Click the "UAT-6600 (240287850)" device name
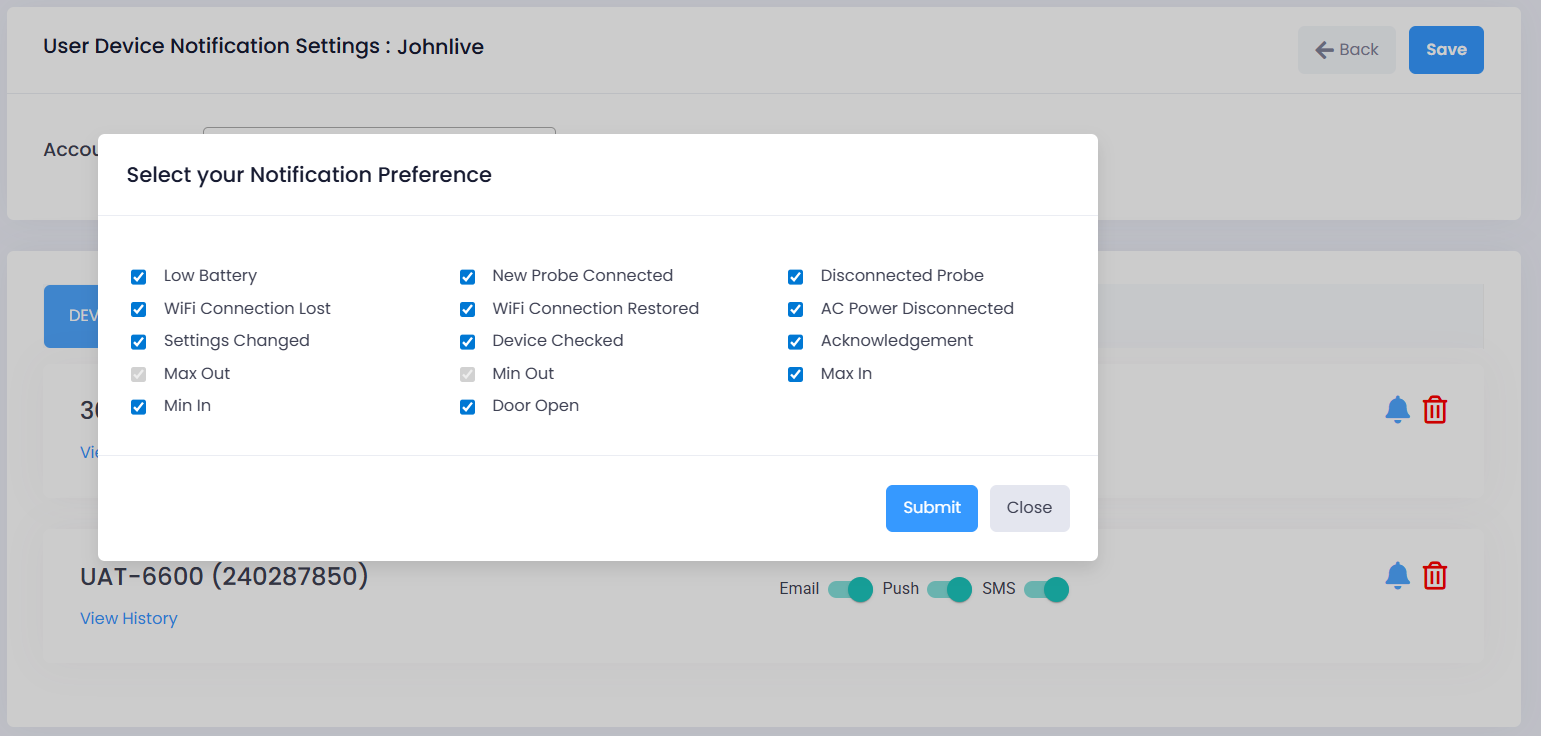The height and width of the screenshot is (736, 1541). (224, 576)
